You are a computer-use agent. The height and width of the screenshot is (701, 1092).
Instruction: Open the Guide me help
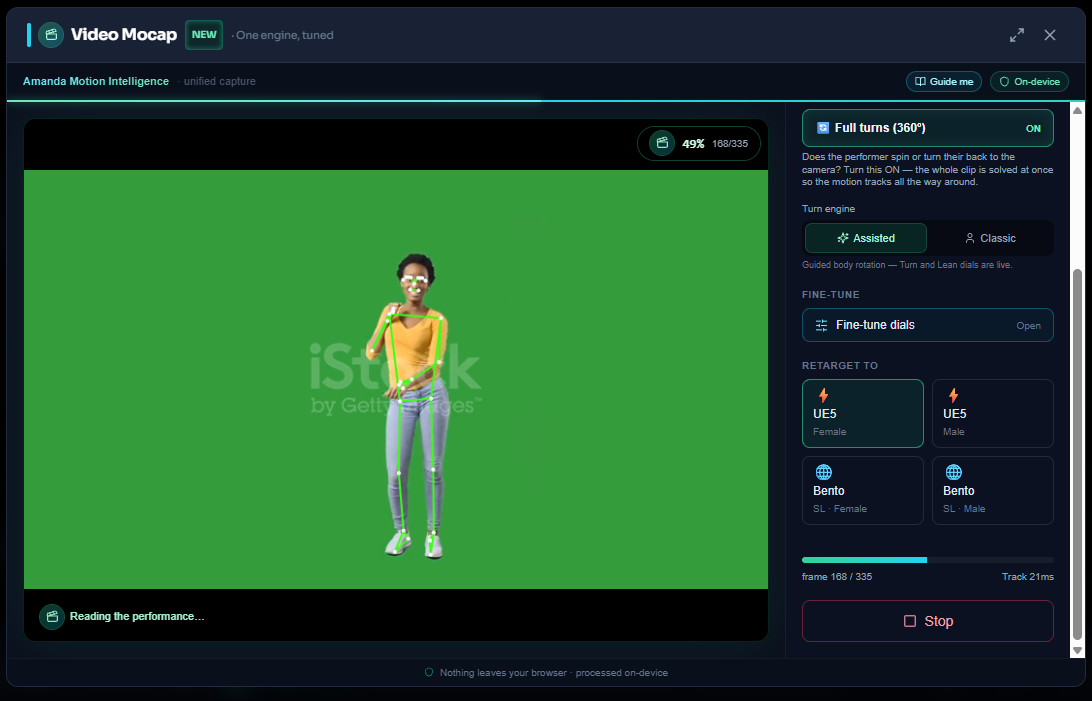(944, 81)
